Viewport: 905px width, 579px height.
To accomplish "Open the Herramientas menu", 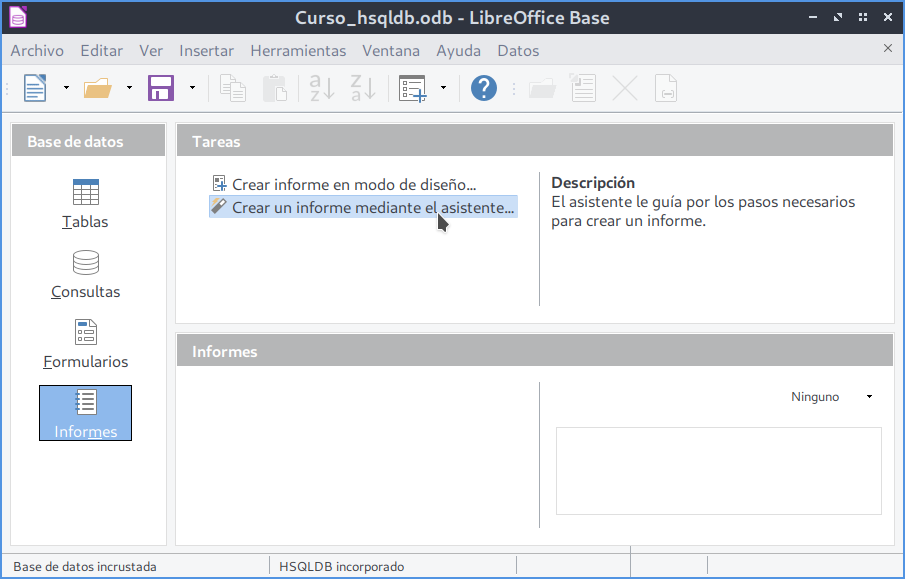I will tap(298, 50).
